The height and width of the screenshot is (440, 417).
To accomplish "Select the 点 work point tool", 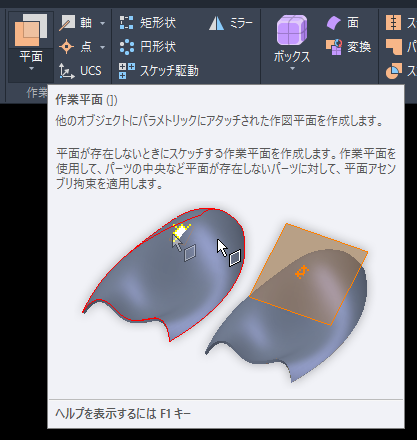I will (76, 47).
